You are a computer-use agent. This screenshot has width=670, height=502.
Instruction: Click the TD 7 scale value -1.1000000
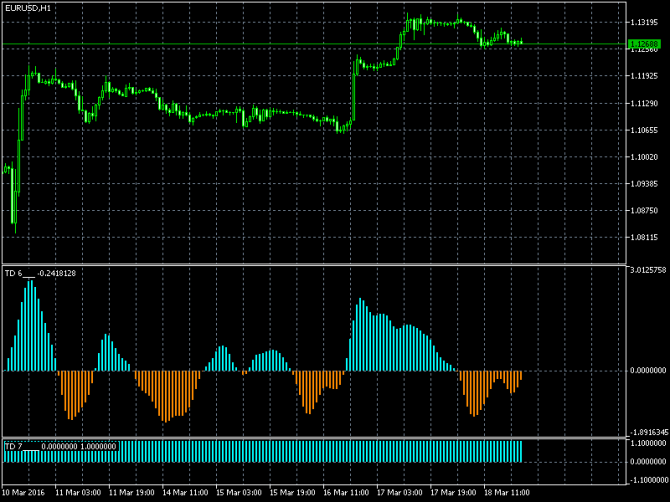pyautogui.click(x=647, y=480)
